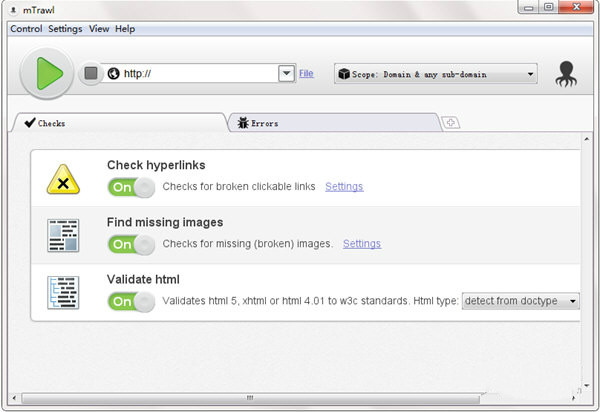Viewport: 600px width, 412px height.
Task: Click the vertical scrollbar down arrow
Action: [587, 386]
